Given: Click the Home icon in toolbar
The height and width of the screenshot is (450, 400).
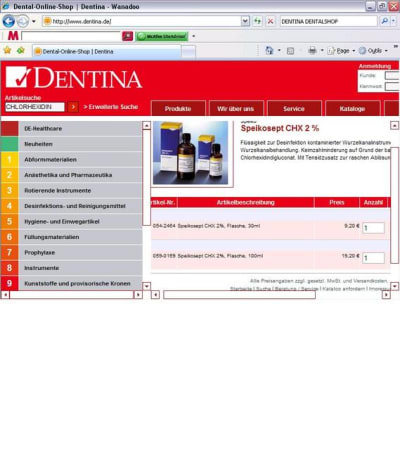Looking at the screenshot, I should pos(269,51).
